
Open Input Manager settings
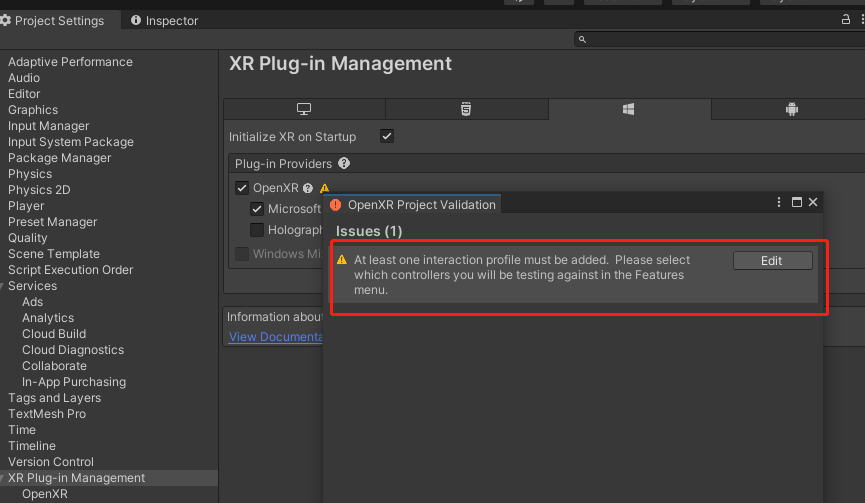pyautogui.click(x=48, y=126)
